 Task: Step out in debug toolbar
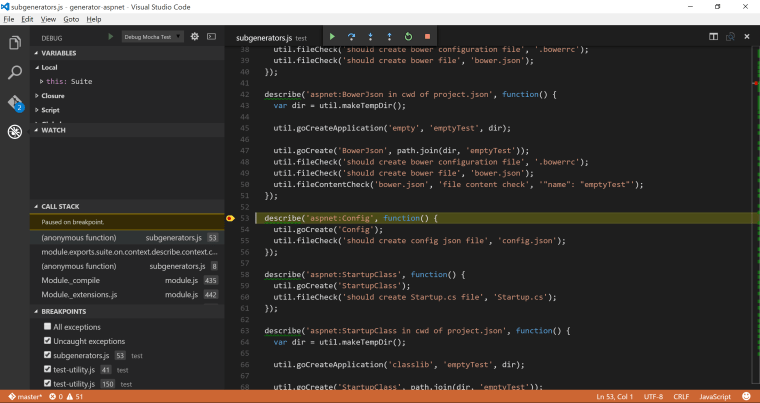point(389,36)
